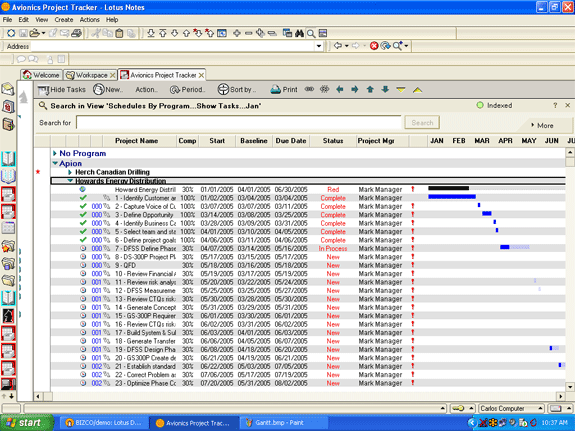575x431 pixels.
Task: Click the Print action button
Action: click(x=284, y=90)
